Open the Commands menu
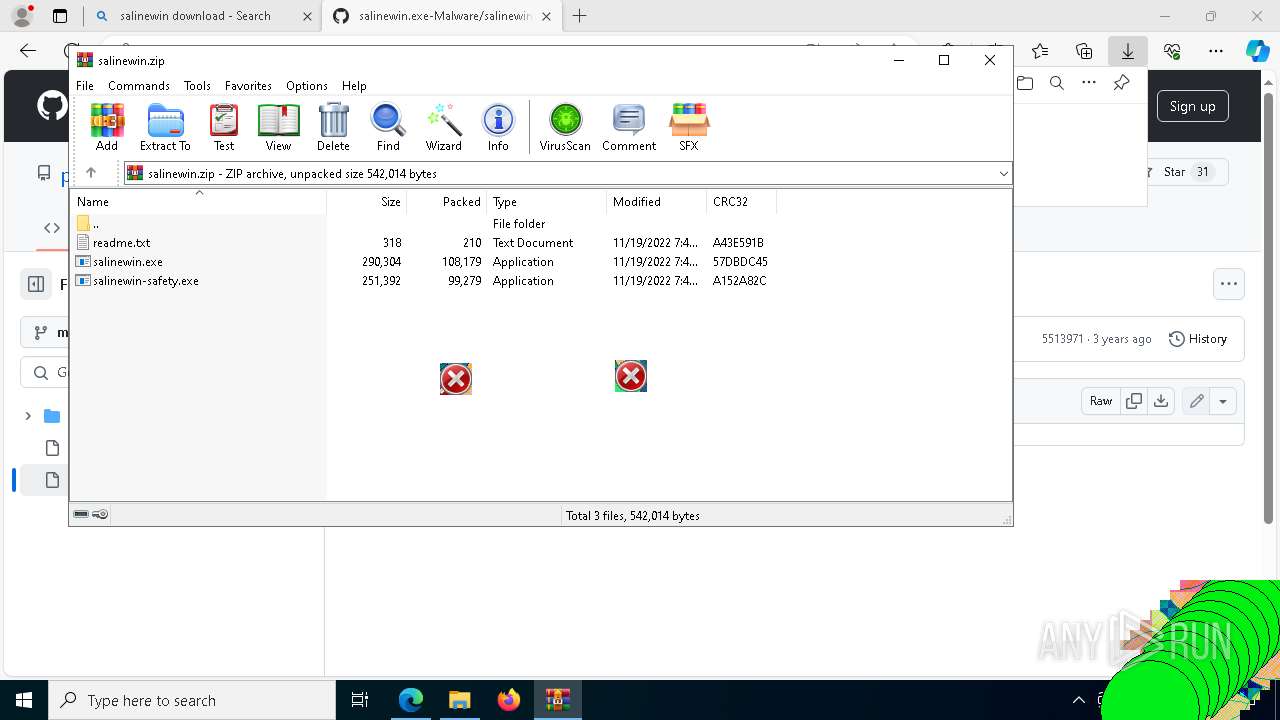This screenshot has height=720, width=1280. coord(139,86)
